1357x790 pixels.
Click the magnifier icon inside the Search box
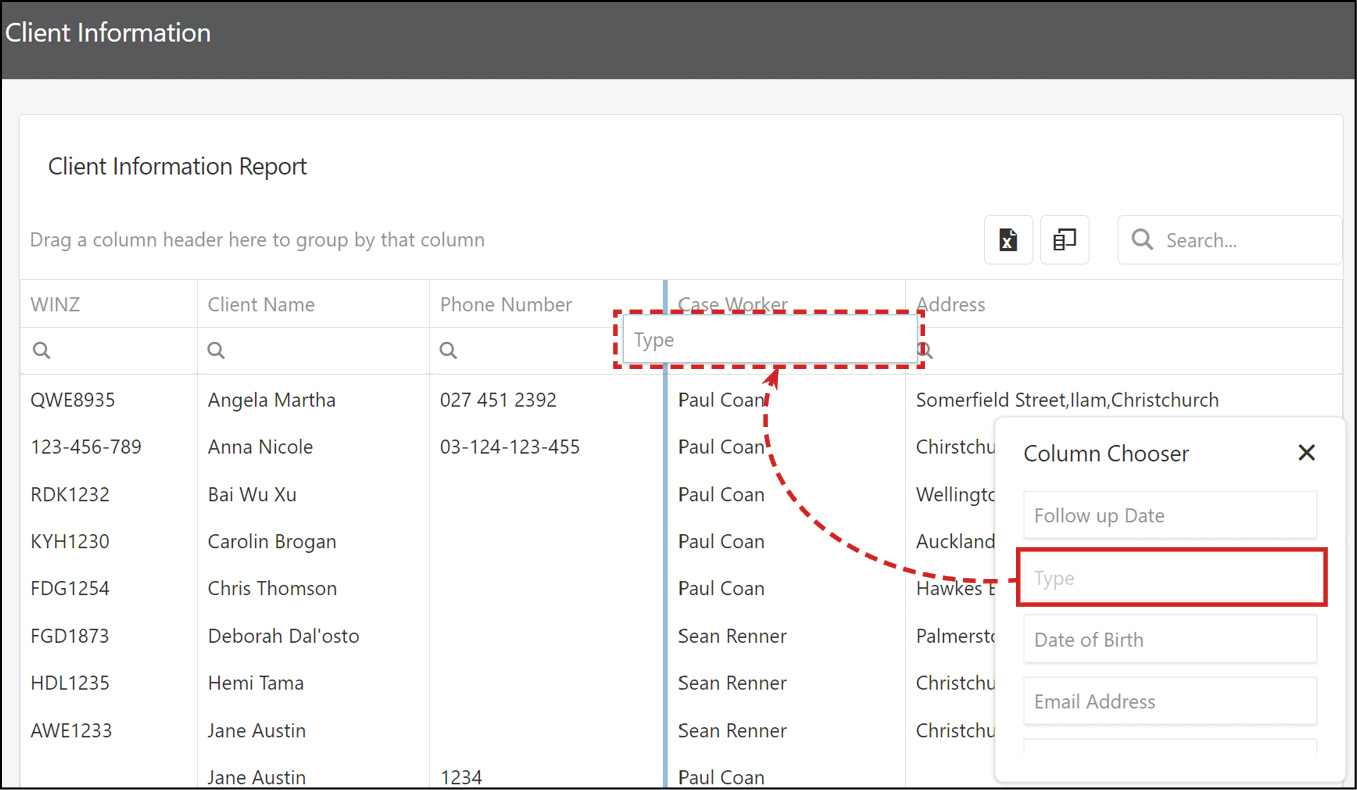(1142, 240)
